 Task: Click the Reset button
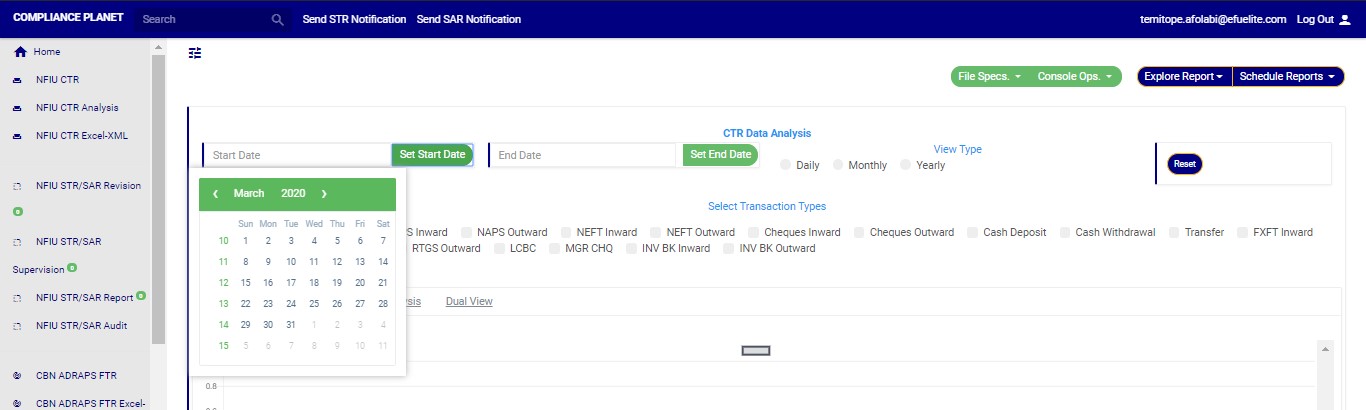[1184, 164]
